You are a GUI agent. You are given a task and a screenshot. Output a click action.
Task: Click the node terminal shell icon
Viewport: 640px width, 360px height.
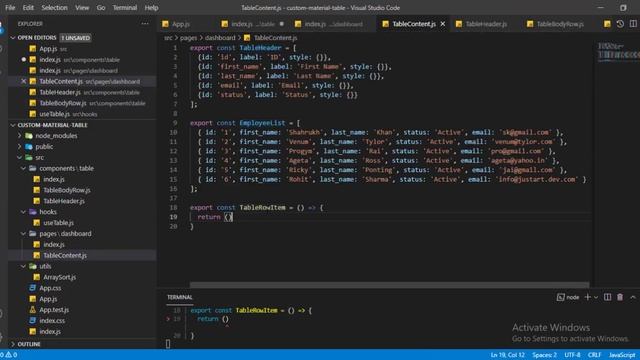pyautogui.click(x=561, y=297)
